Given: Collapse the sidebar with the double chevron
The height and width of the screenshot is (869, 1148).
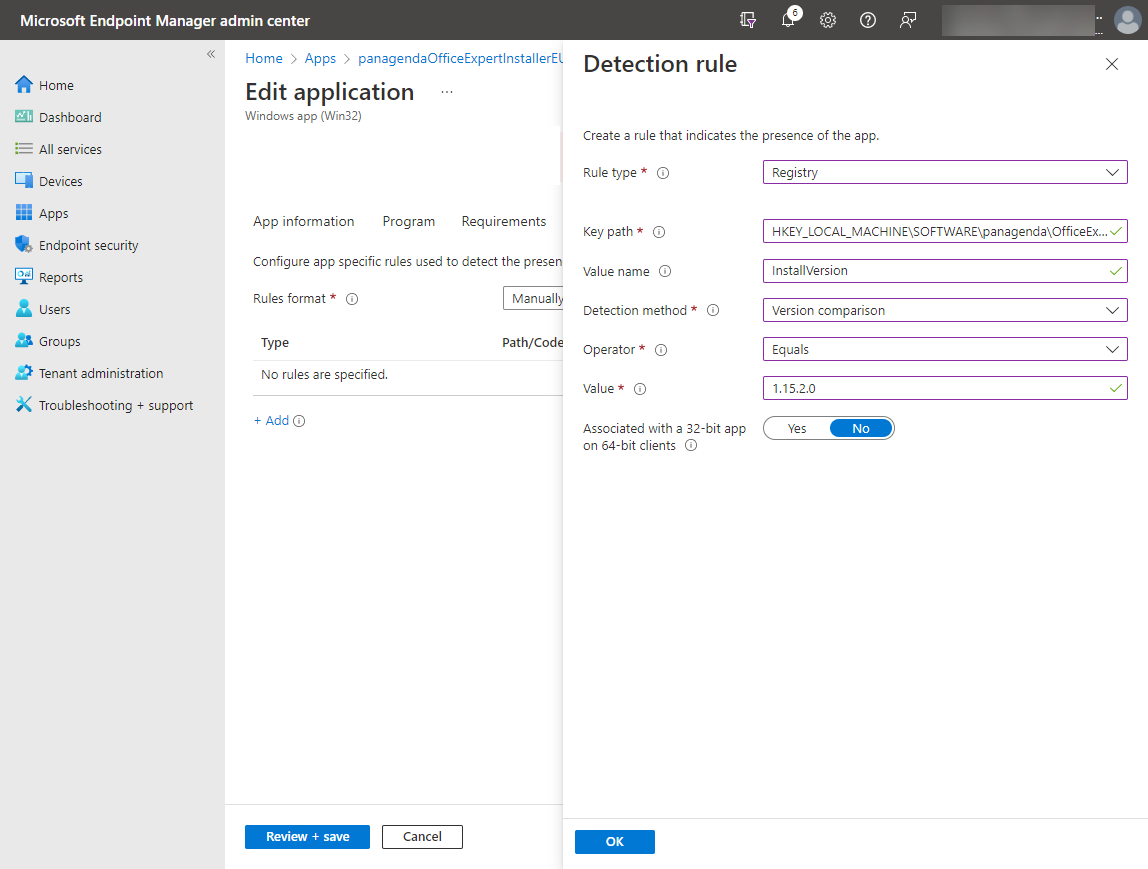Looking at the screenshot, I should pyautogui.click(x=211, y=54).
